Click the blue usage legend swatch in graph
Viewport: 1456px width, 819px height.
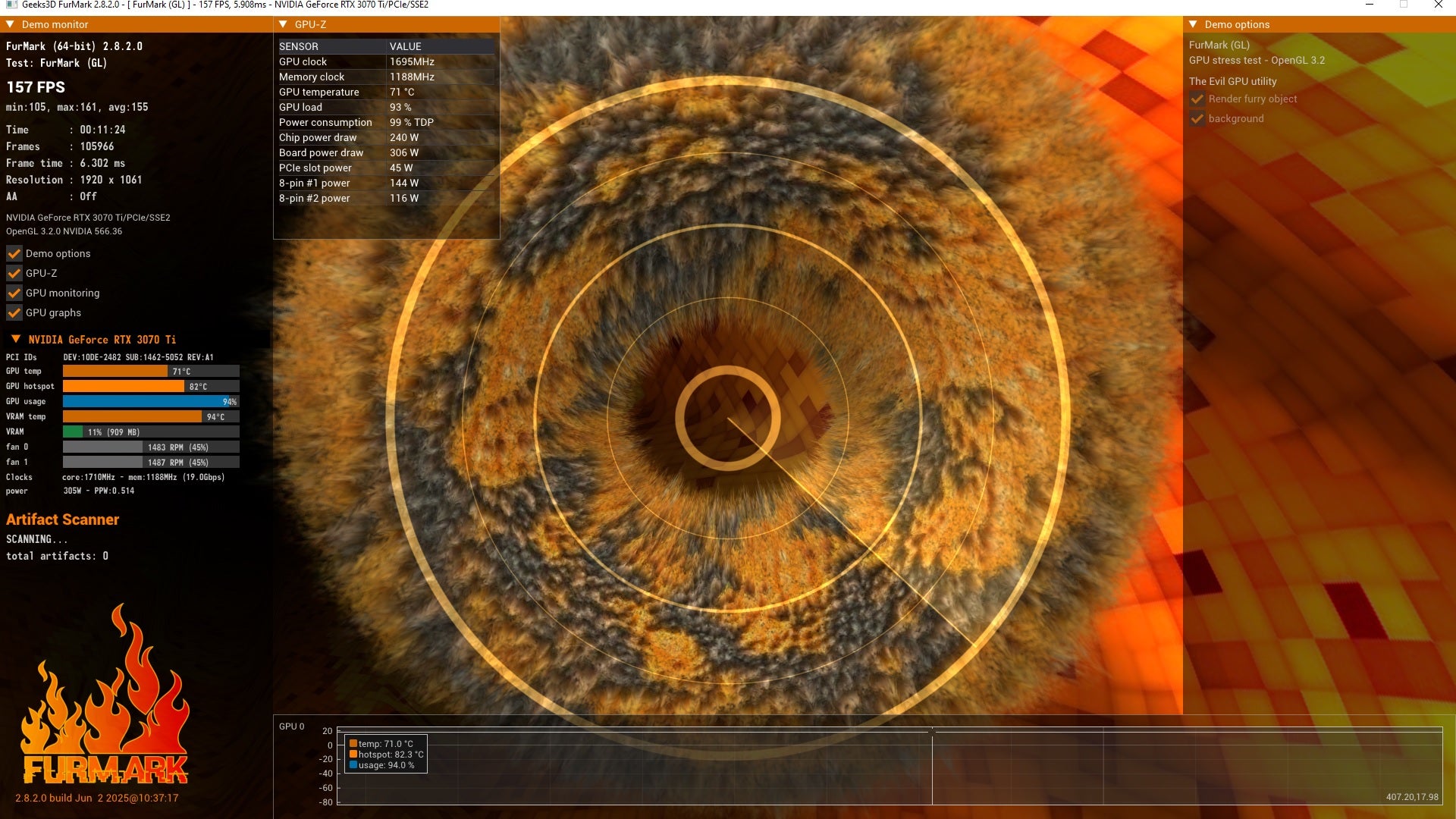(353, 765)
